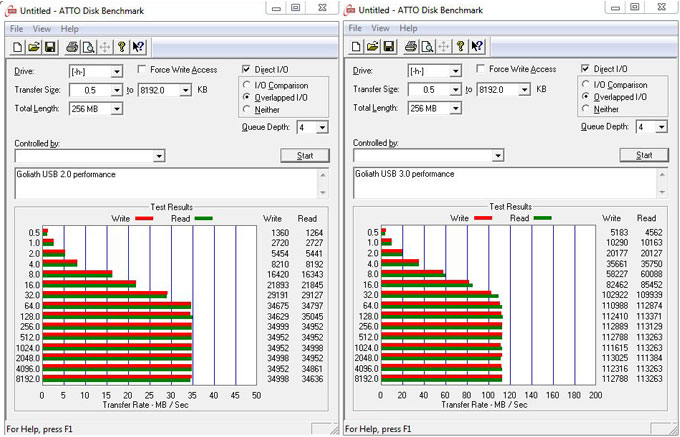This screenshot has height=437, width=680.
Task: Click Print Preview icon in left window
Action: [x=88, y=47]
